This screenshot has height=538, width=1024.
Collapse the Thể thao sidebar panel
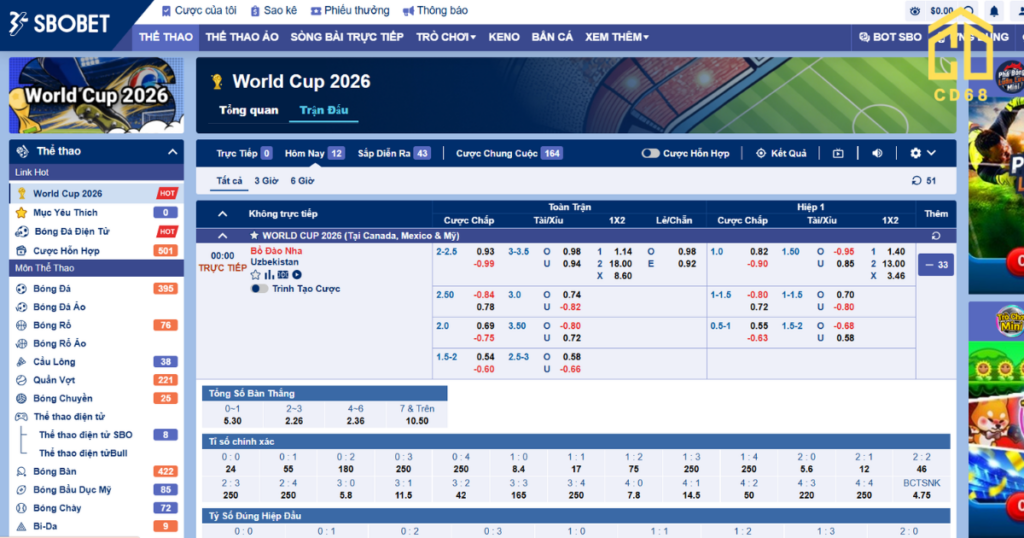click(172, 151)
